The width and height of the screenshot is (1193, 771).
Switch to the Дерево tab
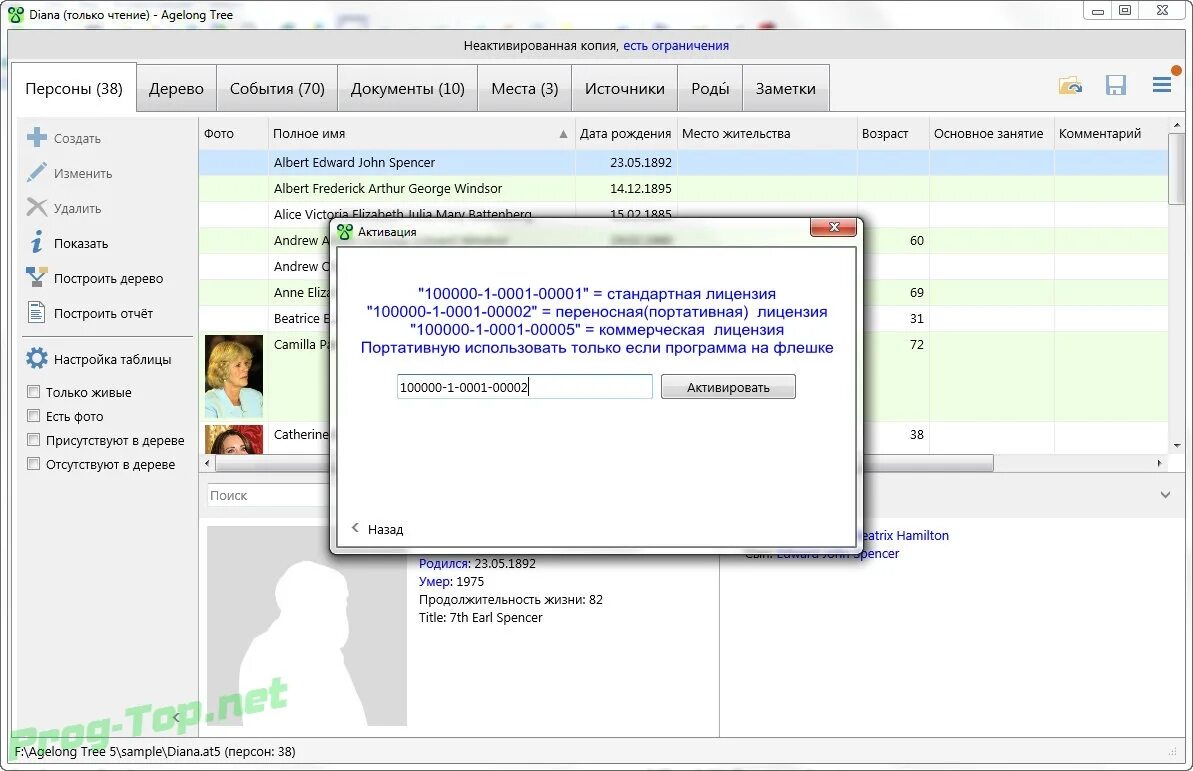[177, 88]
